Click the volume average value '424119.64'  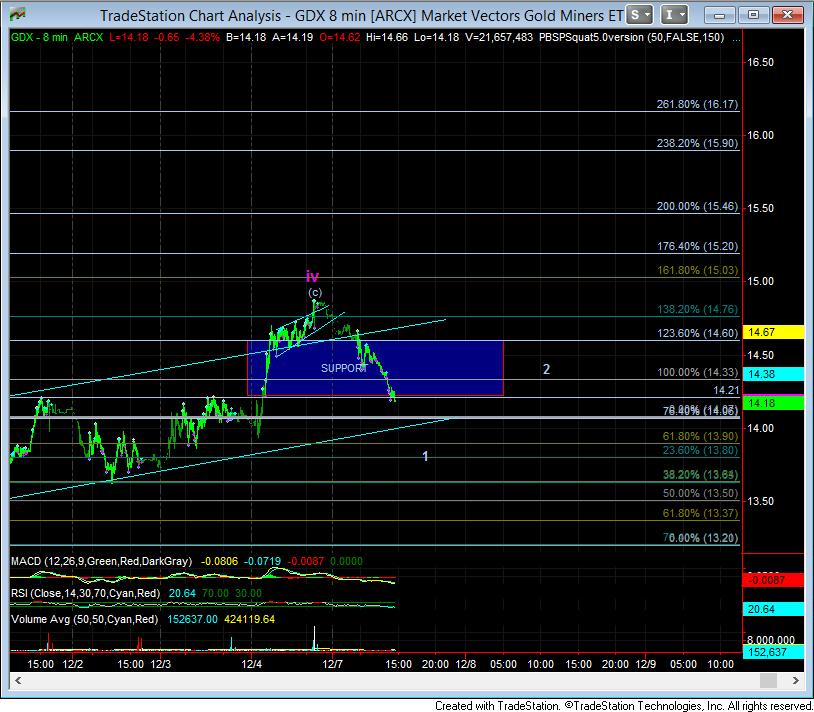(250, 620)
